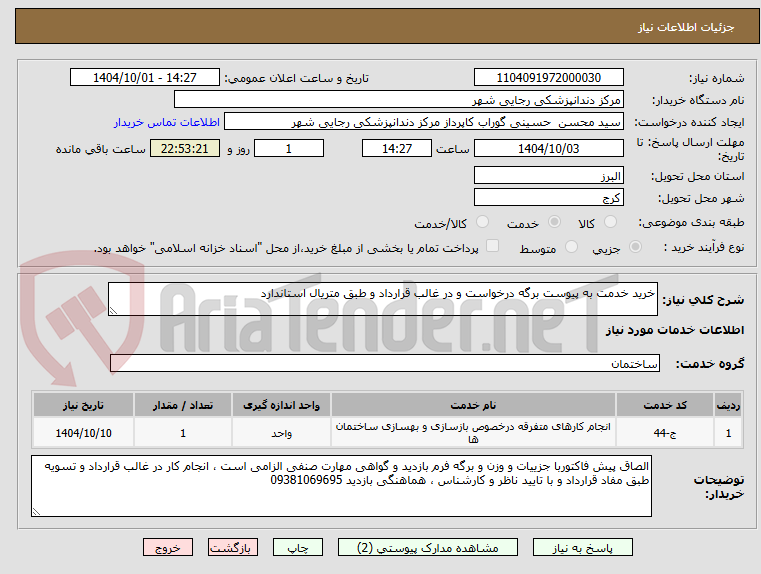Click the تعداد / مقدار column header
The height and width of the screenshot is (574, 761).
pos(182,405)
